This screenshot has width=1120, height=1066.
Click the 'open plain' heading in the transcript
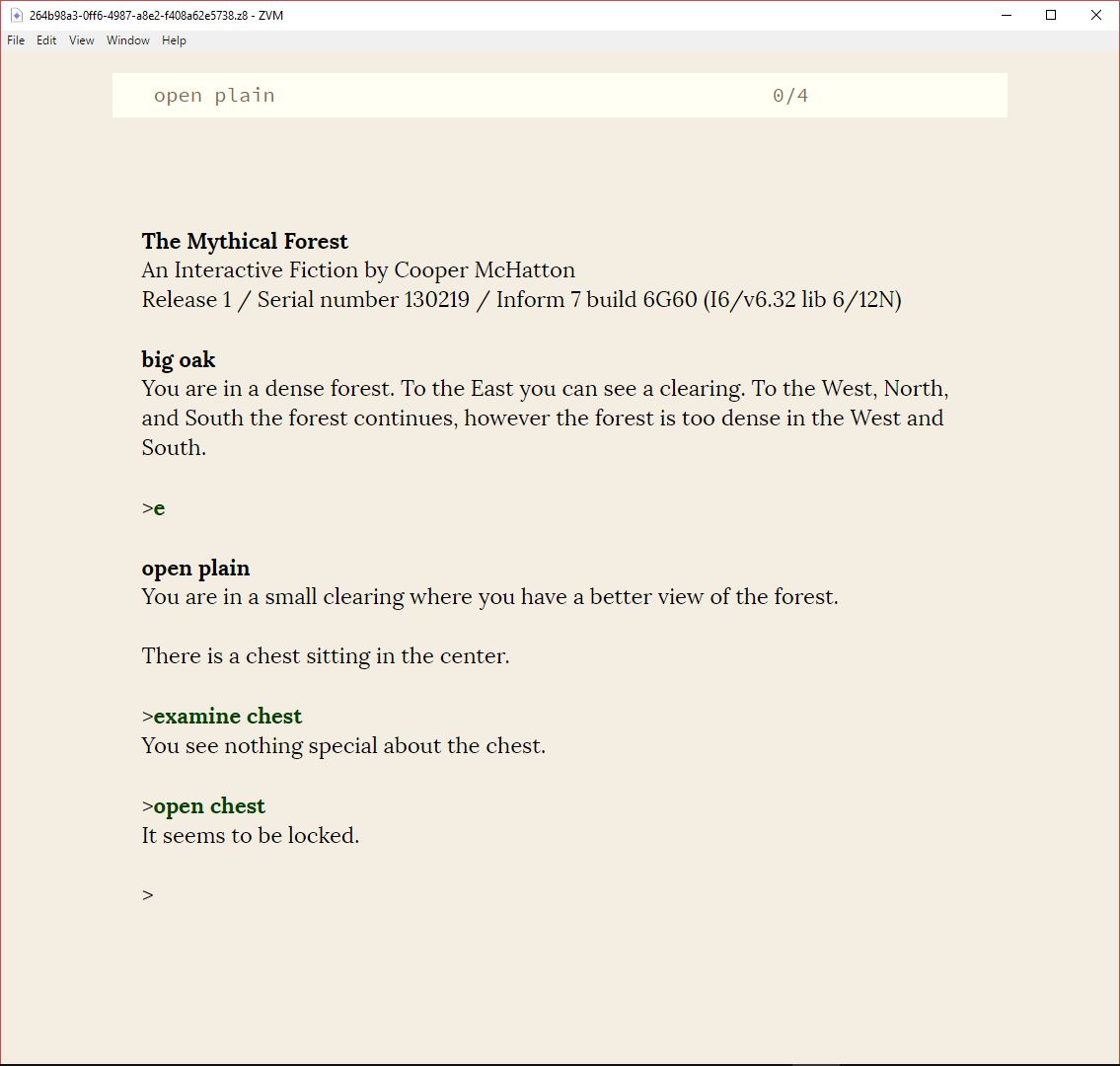pyautogui.click(x=195, y=569)
